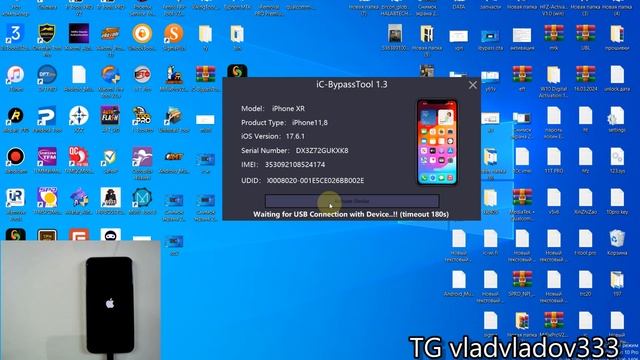The width and height of the screenshot is (640, 360).
Task: Open the mtk WinRAR archive
Action: pyautogui.click(x=554, y=33)
